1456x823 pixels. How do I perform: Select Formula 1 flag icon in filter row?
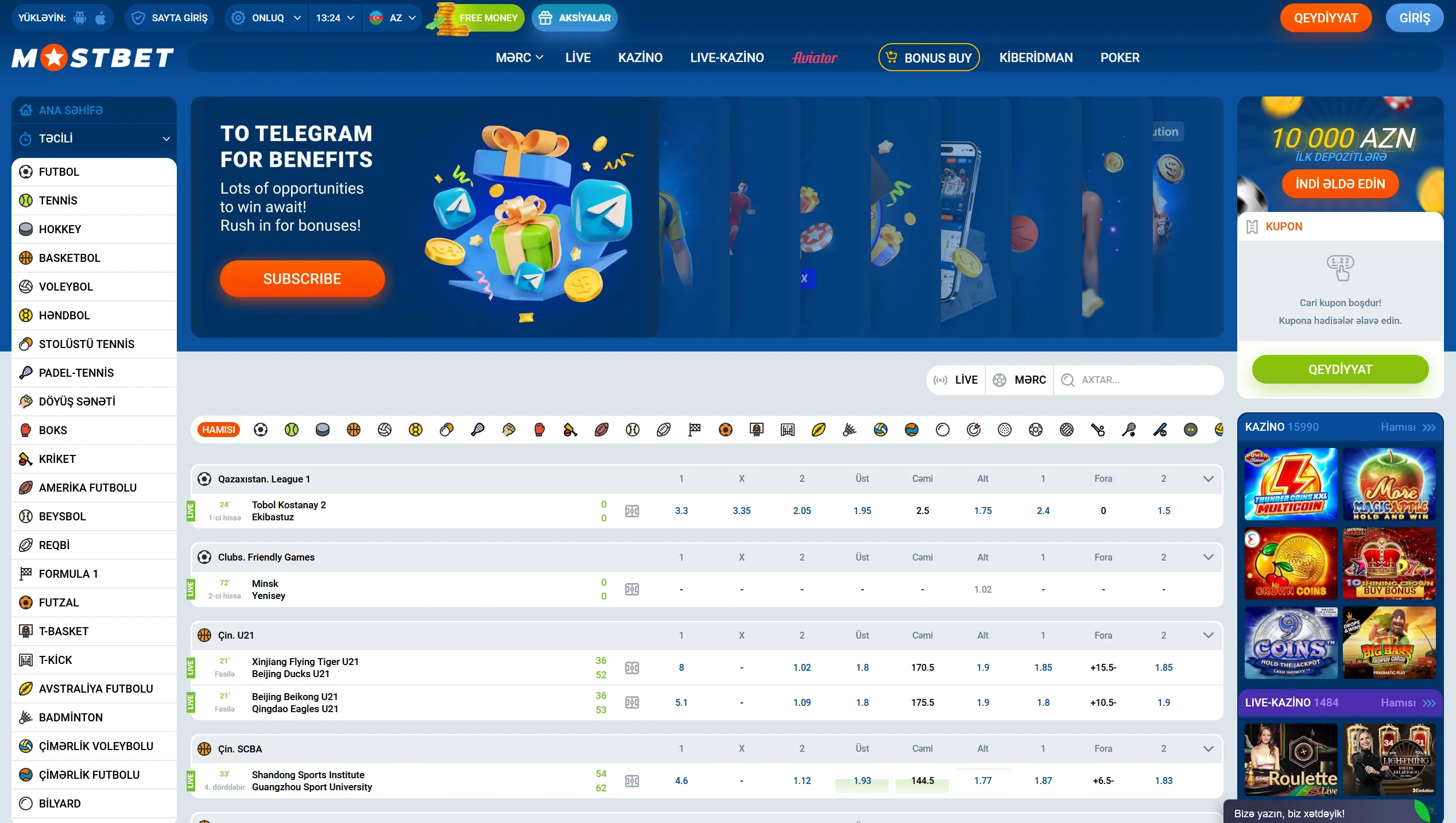695,430
